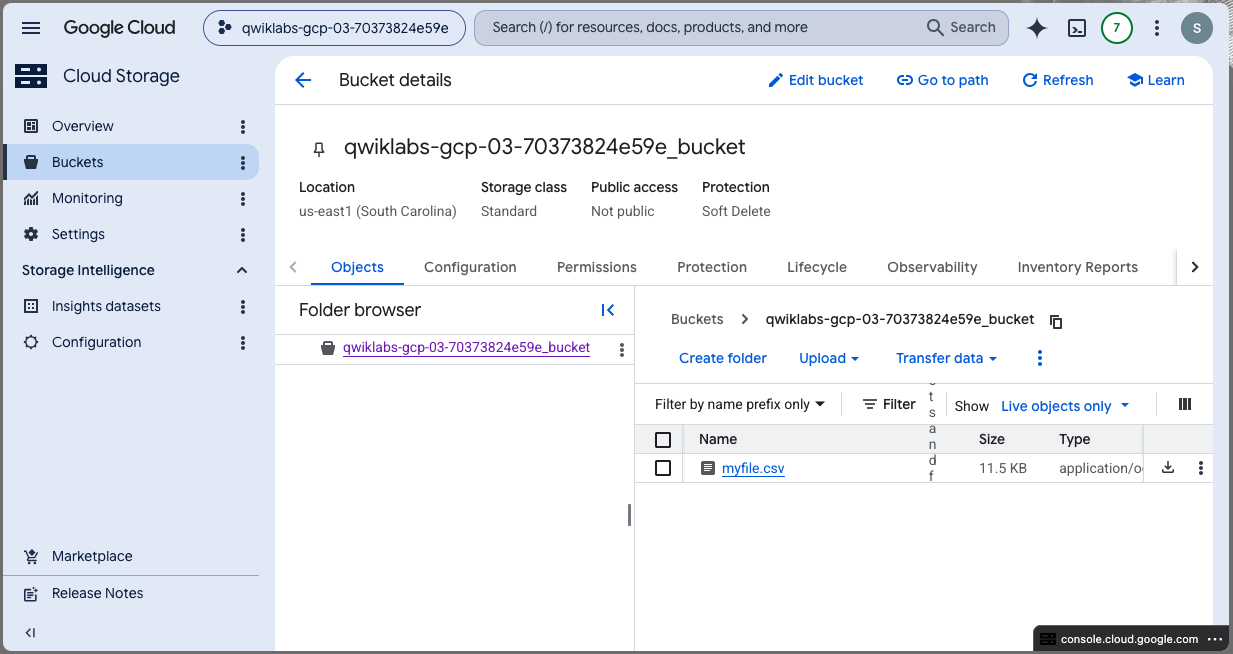Open Gemini AI sparkle icon
This screenshot has width=1233, height=654.
coord(1037,28)
